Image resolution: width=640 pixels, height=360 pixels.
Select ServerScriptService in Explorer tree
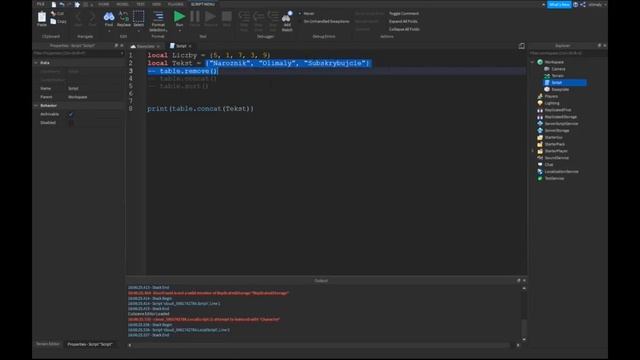[x=561, y=124]
